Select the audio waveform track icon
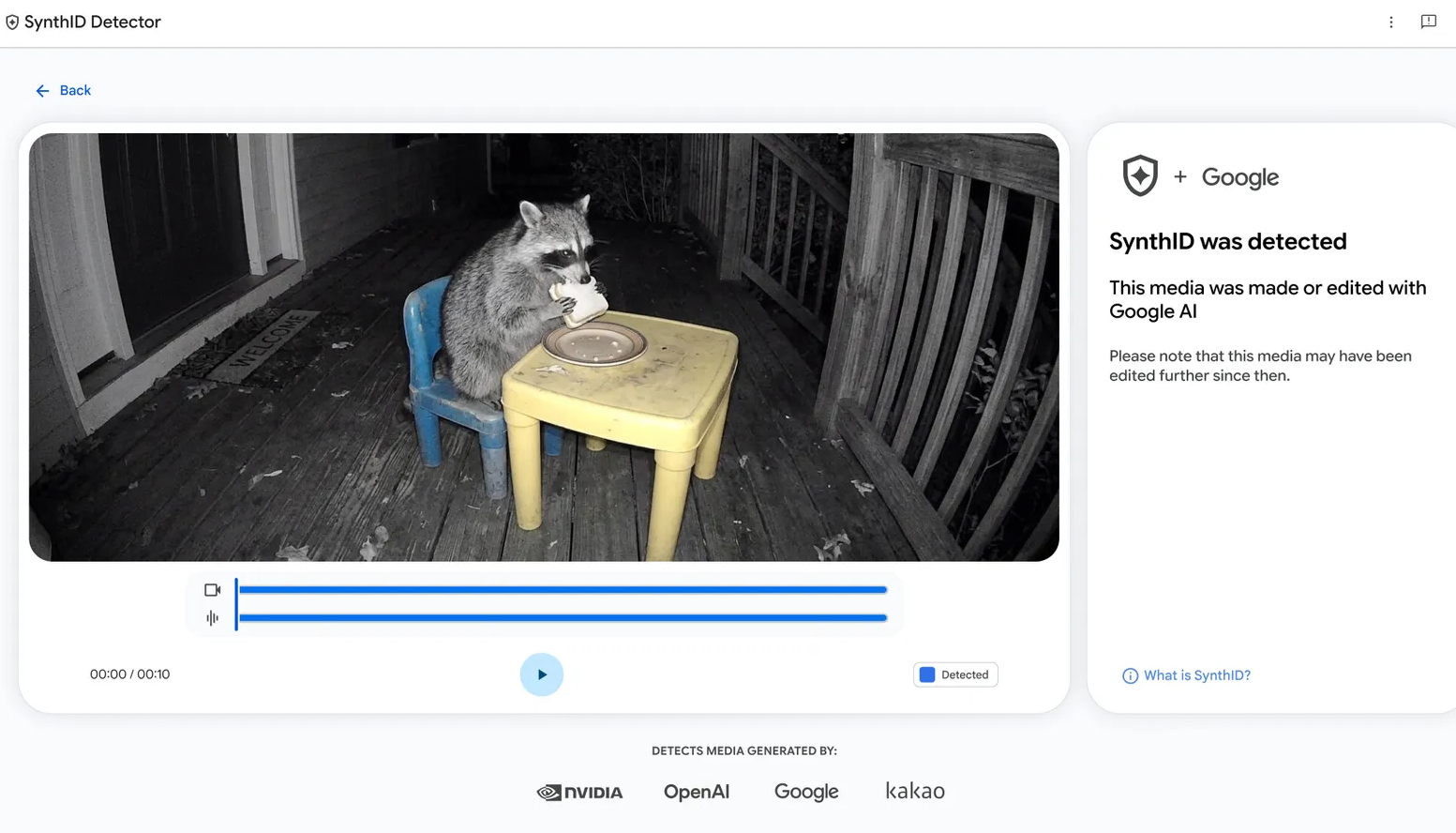1456x833 pixels. [213, 618]
